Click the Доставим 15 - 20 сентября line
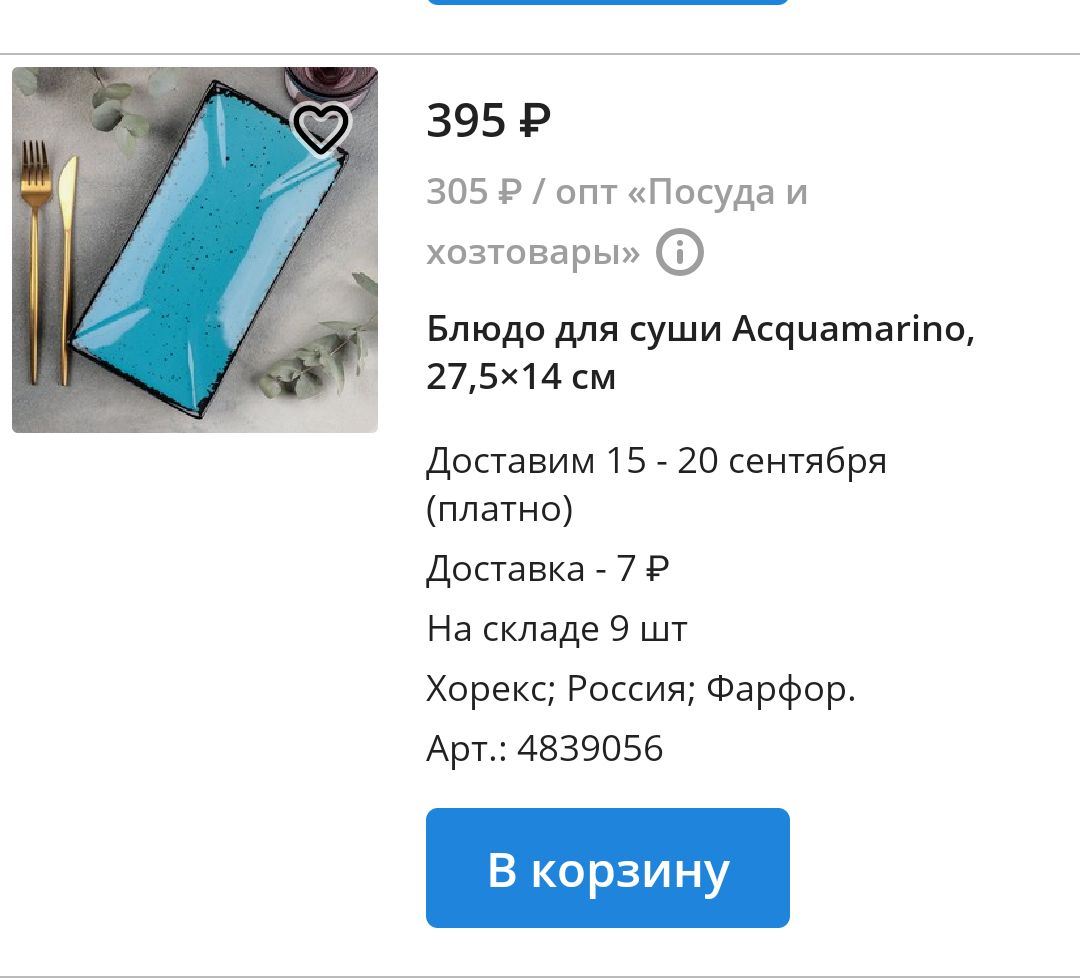 click(656, 460)
